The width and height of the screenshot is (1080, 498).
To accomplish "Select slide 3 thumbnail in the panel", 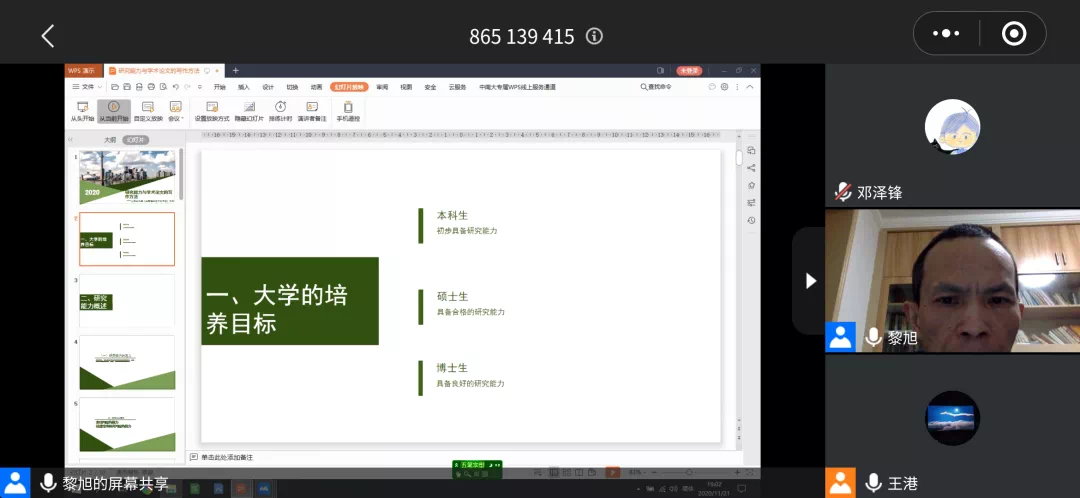I will click(x=127, y=301).
